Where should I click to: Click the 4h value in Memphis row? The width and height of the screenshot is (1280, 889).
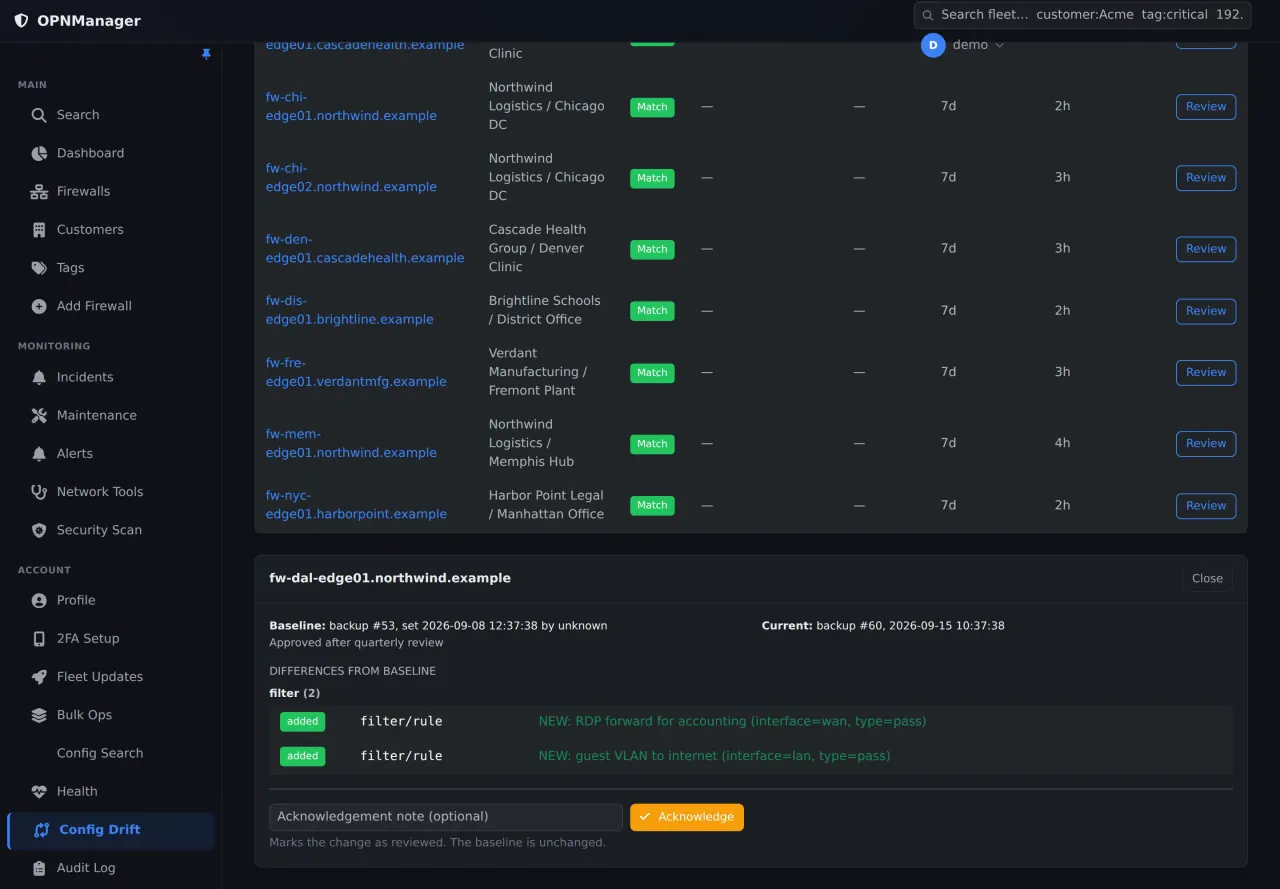[1062, 443]
